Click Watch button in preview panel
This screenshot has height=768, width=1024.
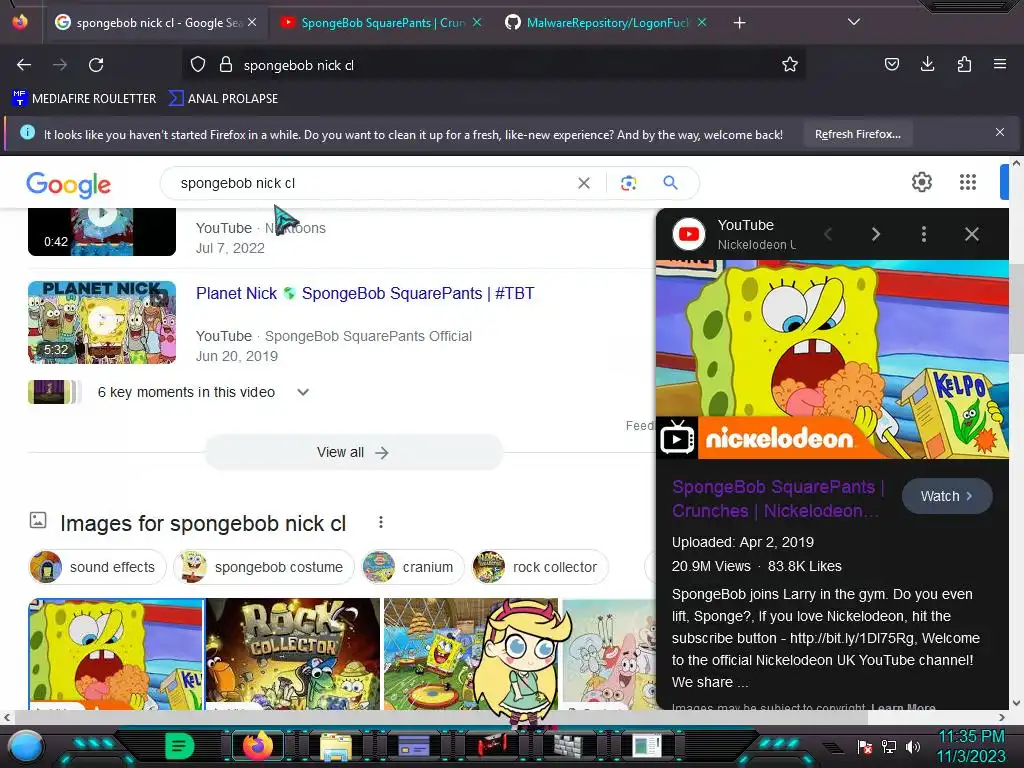947,496
